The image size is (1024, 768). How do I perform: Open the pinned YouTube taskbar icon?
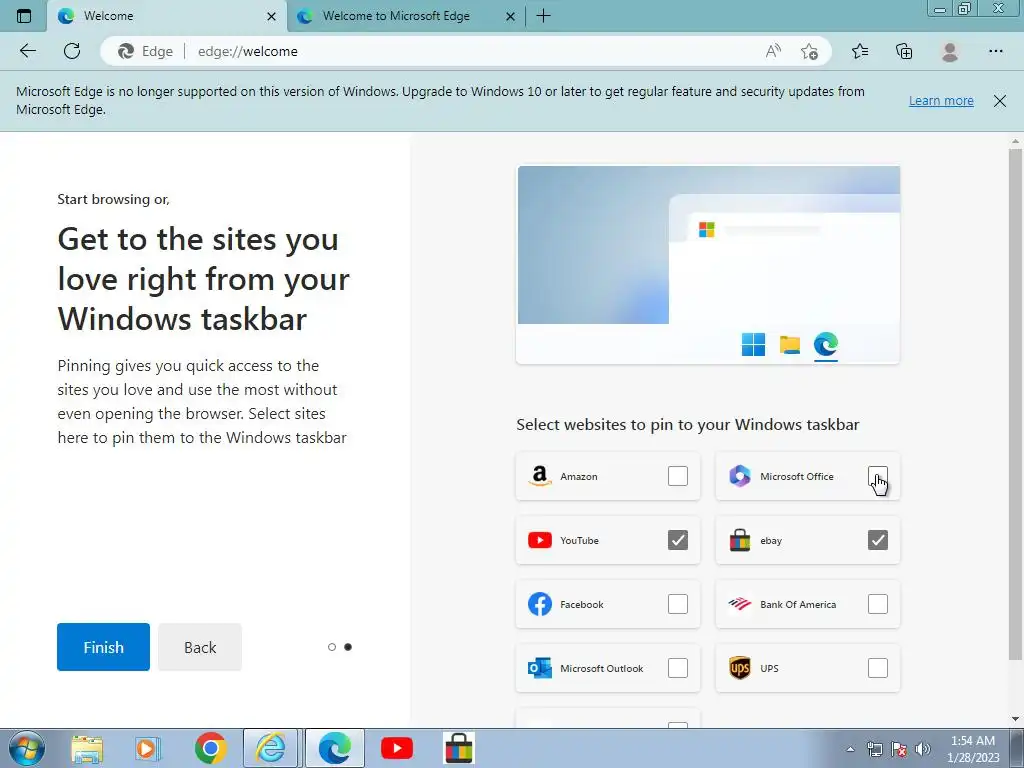[396, 748]
